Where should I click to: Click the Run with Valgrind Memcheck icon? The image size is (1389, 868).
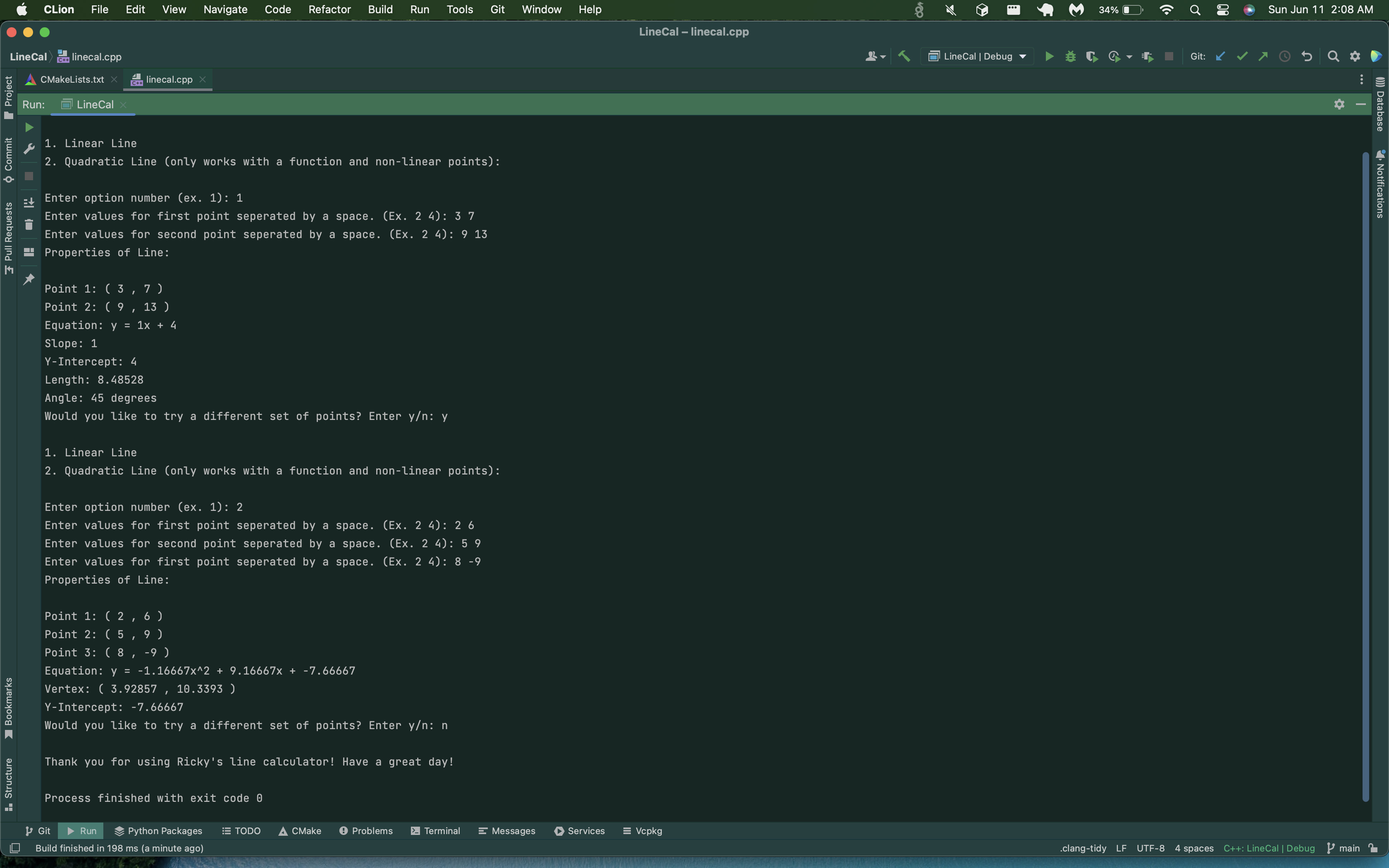1147,56
